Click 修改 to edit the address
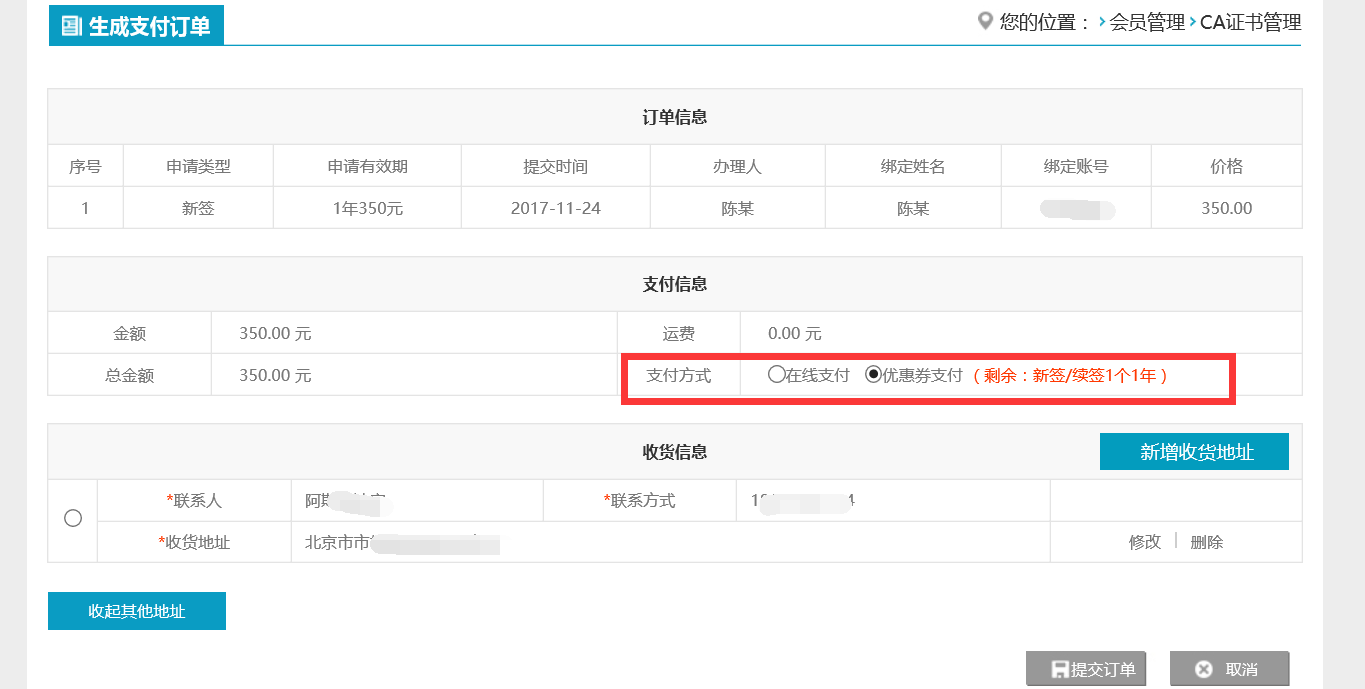The height and width of the screenshot is (689, 1365). 1144,542
